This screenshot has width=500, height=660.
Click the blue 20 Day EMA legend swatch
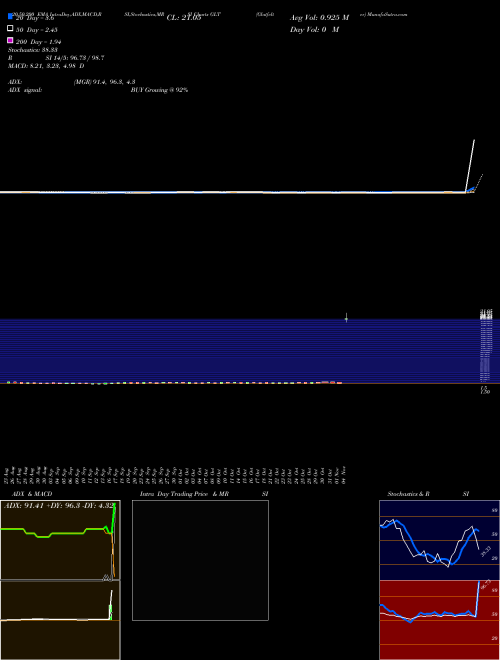pyautogui.click(x=10, y=17)
